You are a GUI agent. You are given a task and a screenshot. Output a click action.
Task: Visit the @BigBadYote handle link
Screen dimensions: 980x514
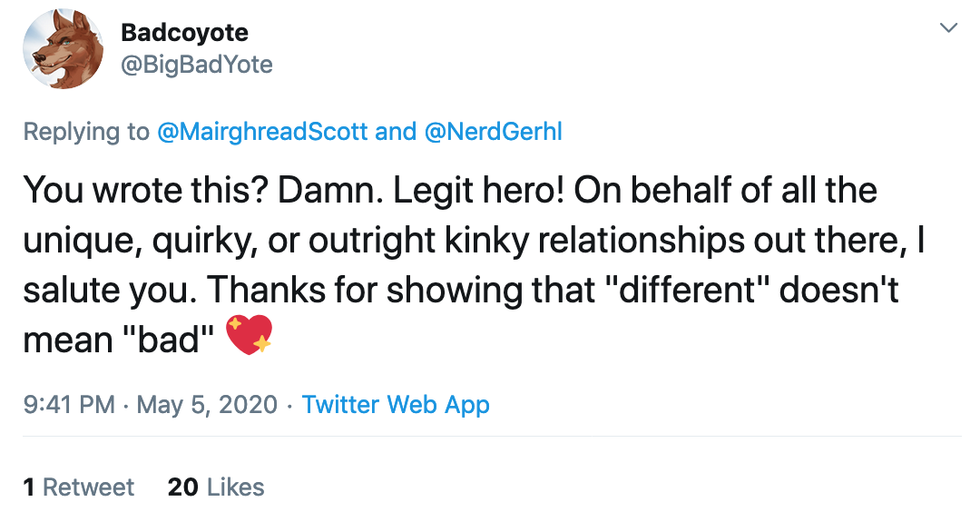coord(196,65)
